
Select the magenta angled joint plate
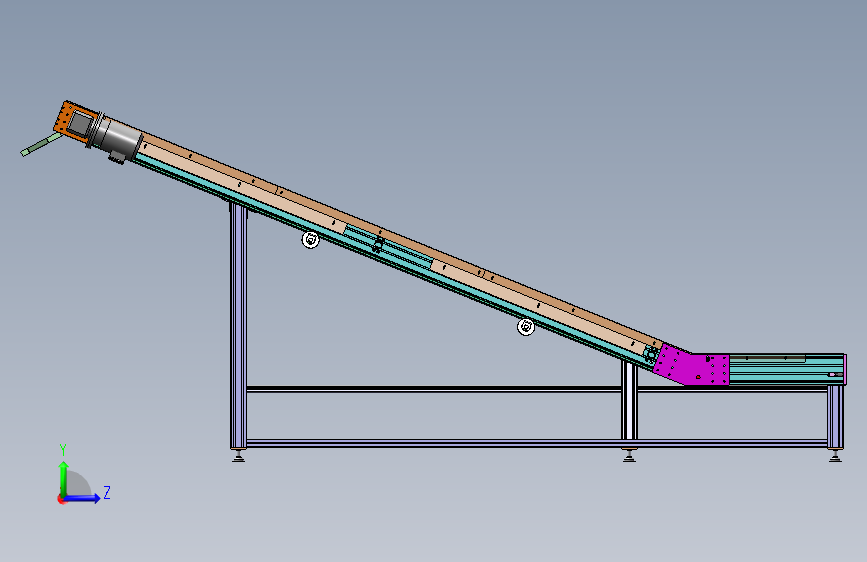(691, 364)
